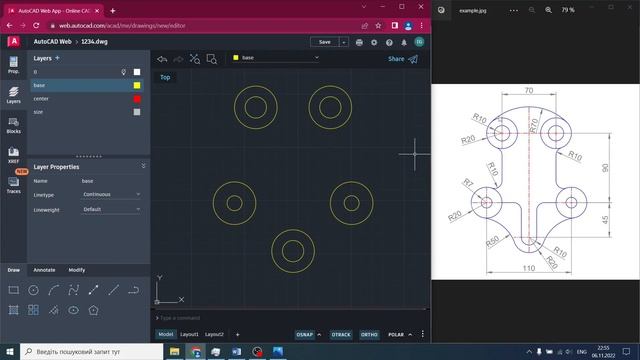
Task: Select the four-squares block tool
Action: [33, 310]
